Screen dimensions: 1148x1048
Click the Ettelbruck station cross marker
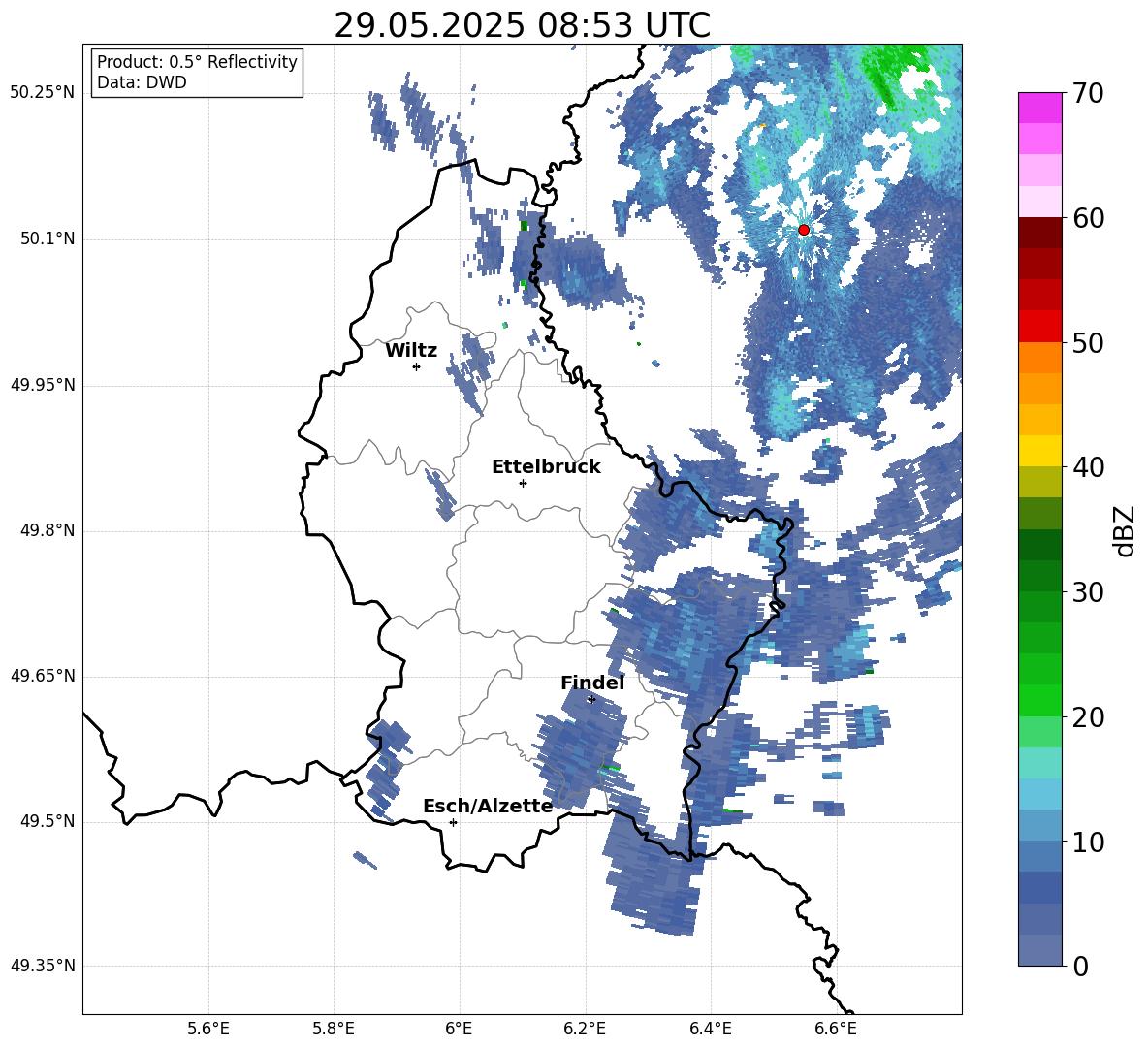click(523, 483)
